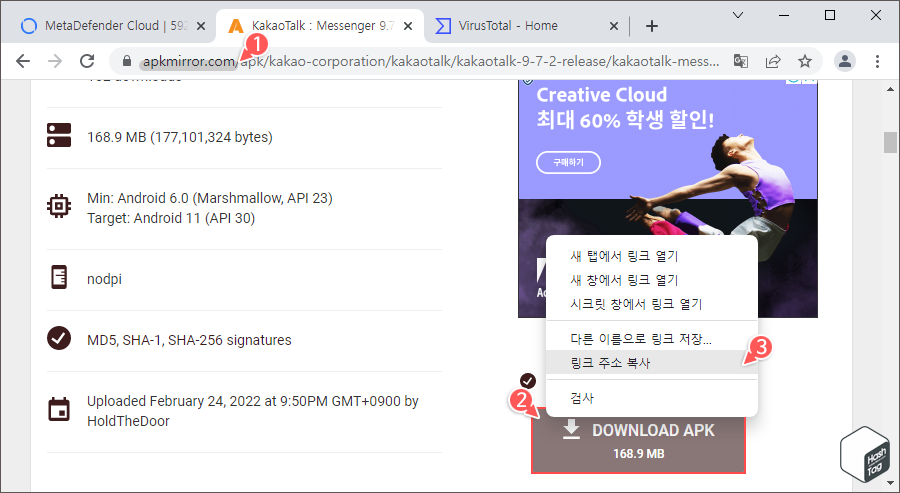Click the nodpi screen icon

[59, 277]
